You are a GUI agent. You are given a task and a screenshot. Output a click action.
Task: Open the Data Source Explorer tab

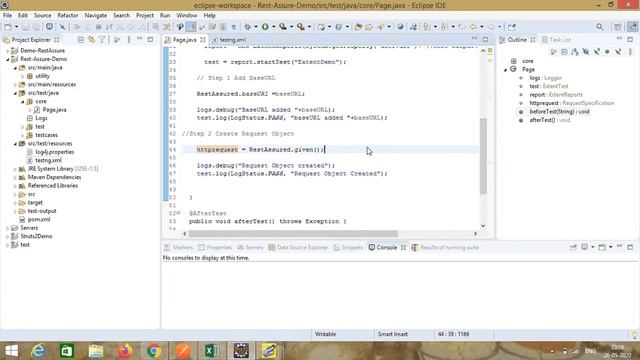tap(298, 247)
